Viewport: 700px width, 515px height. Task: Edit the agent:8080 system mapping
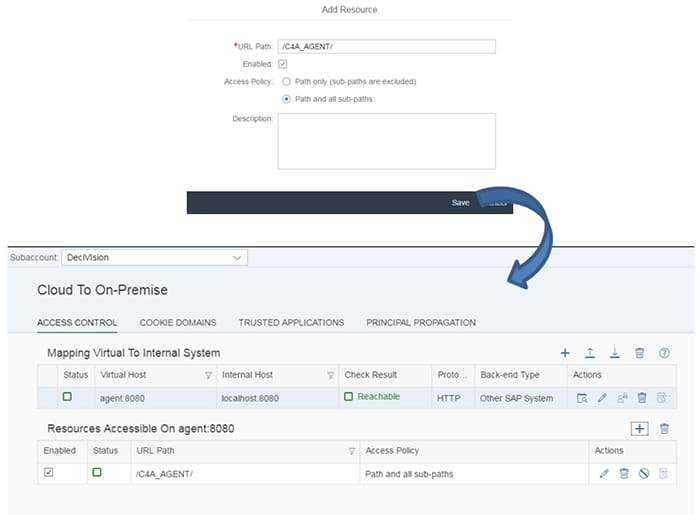(x=602, y=398)
